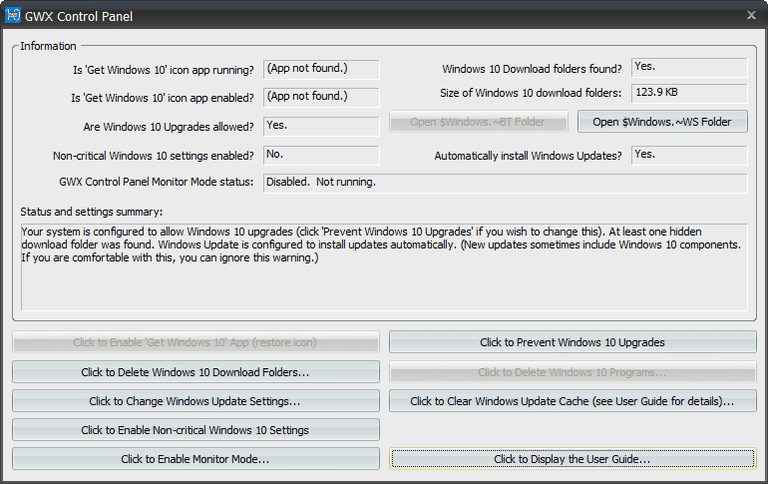
Task: Click the 'Non-critical Windows 10 settings enabled?' label
Action: 153,156
